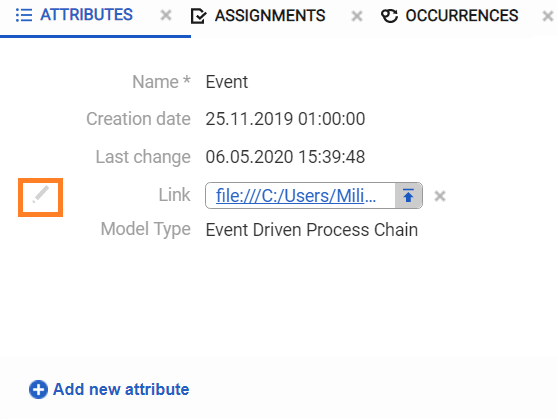Close the Assignments tab
Screen dimensions: 557x419
tap(357, 16)
